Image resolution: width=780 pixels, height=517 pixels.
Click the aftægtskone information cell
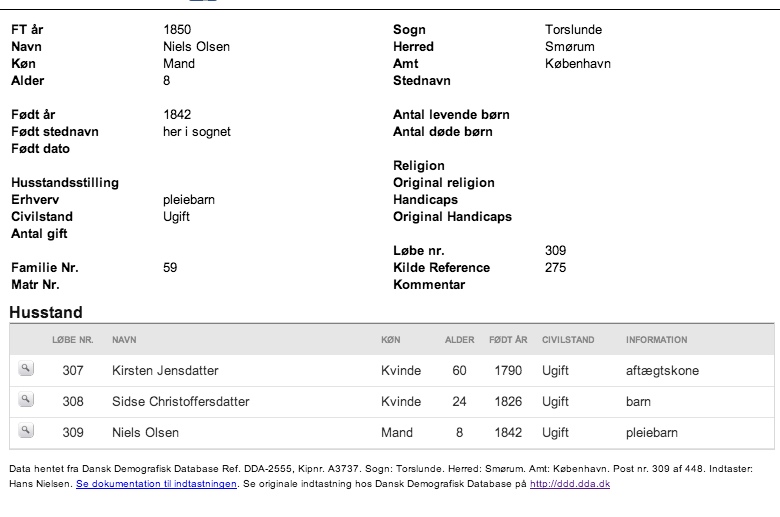[x=662, y=371]
